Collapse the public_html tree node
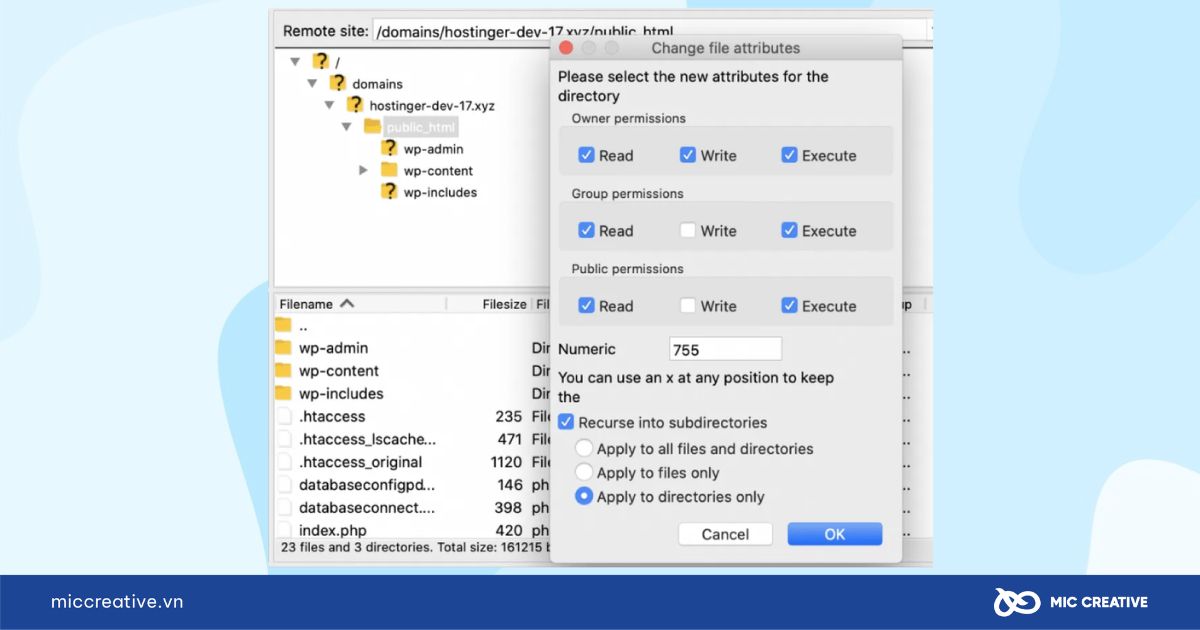 coord(346,127)
